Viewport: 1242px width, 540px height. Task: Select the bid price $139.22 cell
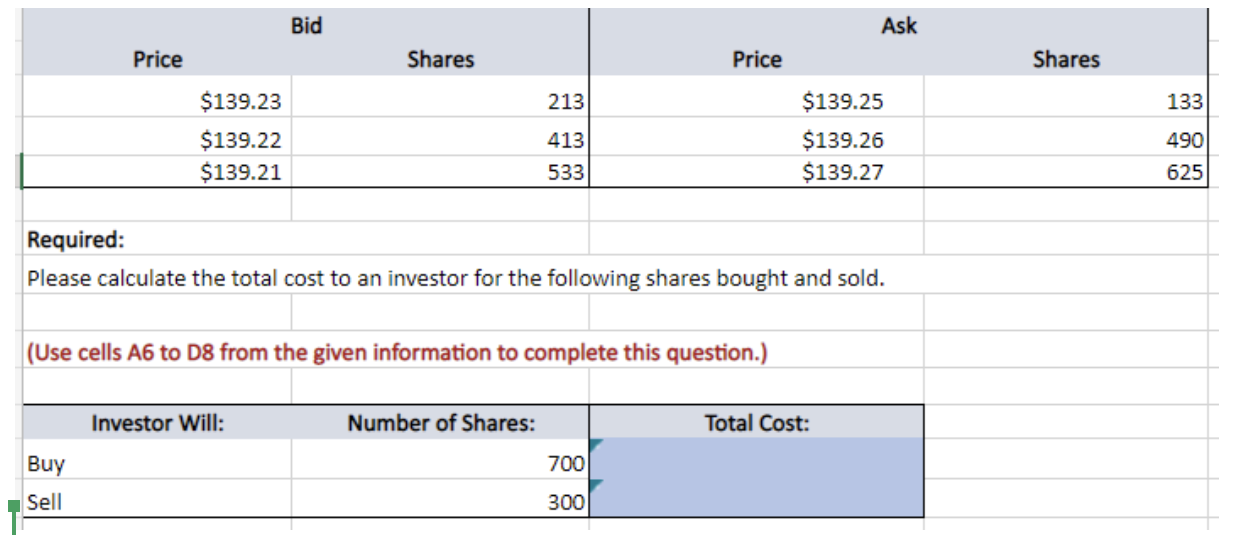[x=157, y=138]
